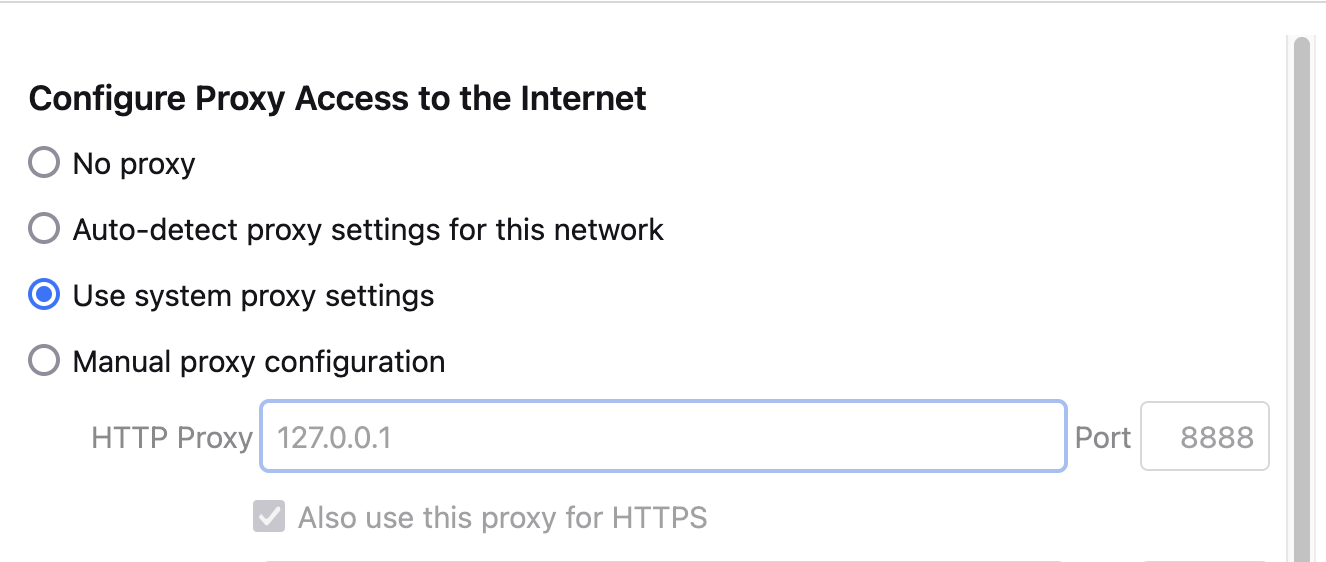Click the partially visible proxy field at bottom edge
Viewport: 1326px width, 562px height.
click(662, 559)
